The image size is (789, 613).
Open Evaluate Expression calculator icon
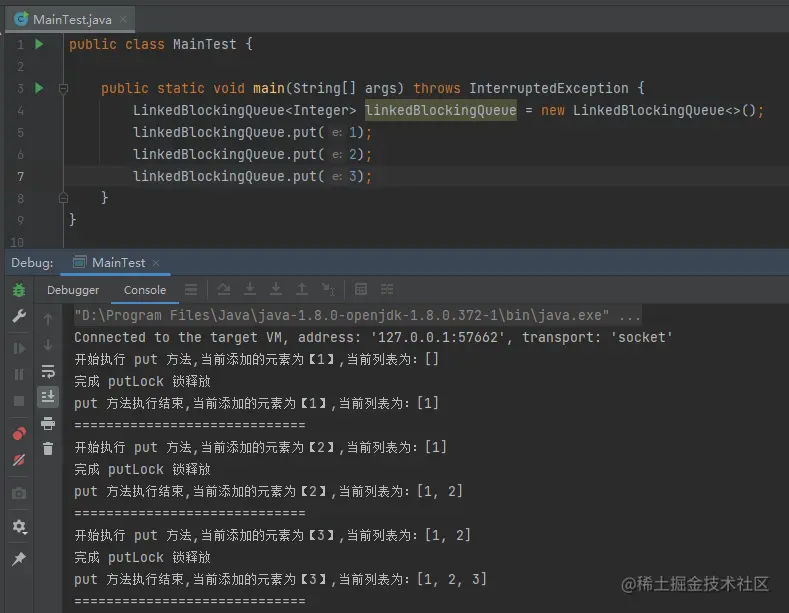tap(361, 289)
